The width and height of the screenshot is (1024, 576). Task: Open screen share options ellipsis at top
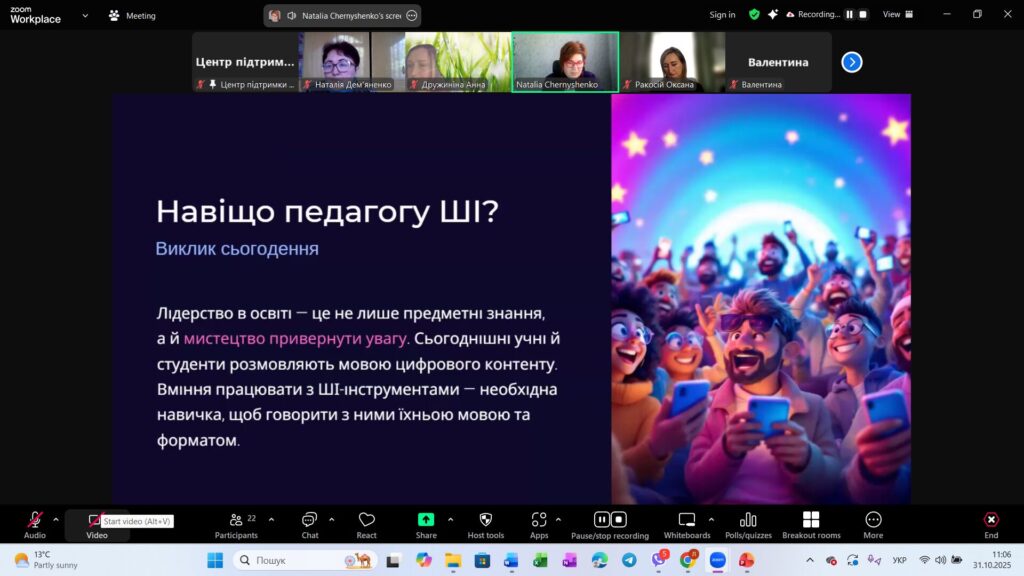(411, 16)
